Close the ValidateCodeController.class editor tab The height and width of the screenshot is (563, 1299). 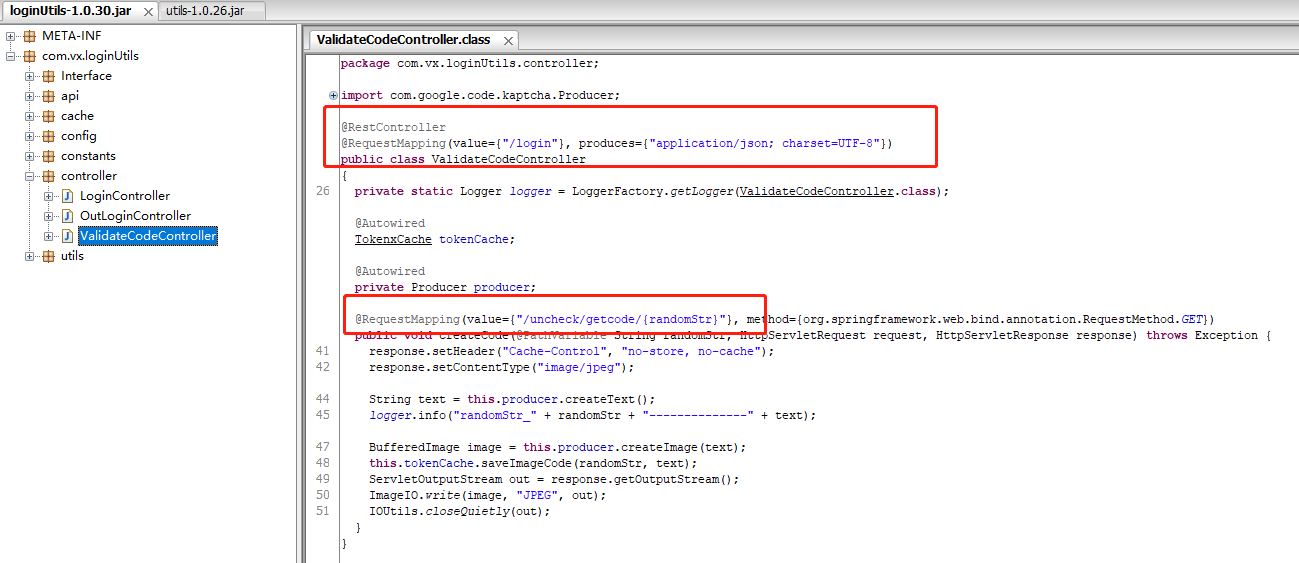tap(508, 41)
